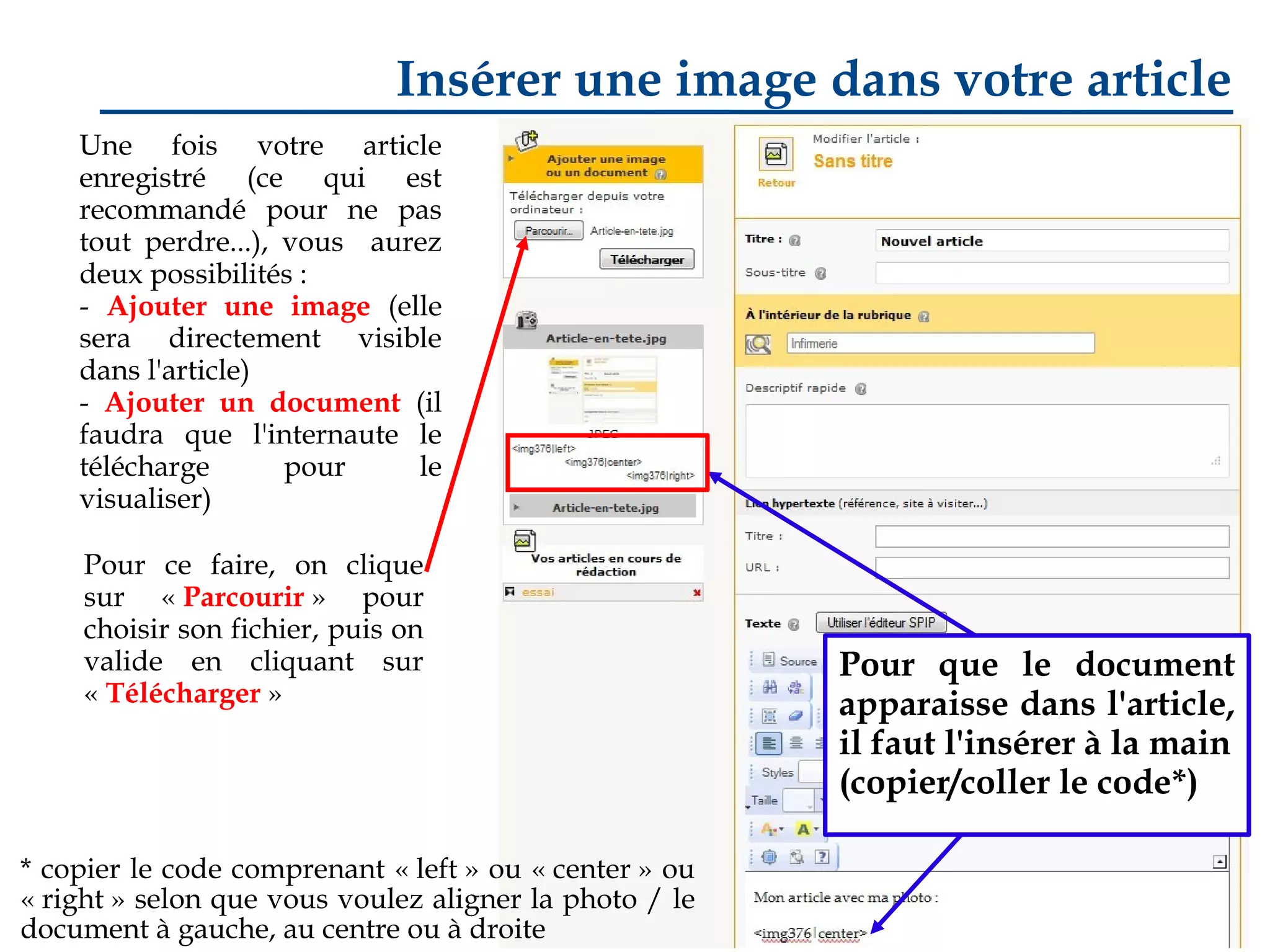
Task: Click the add-document icon above the upload panel
Action: tap(527, 140)
